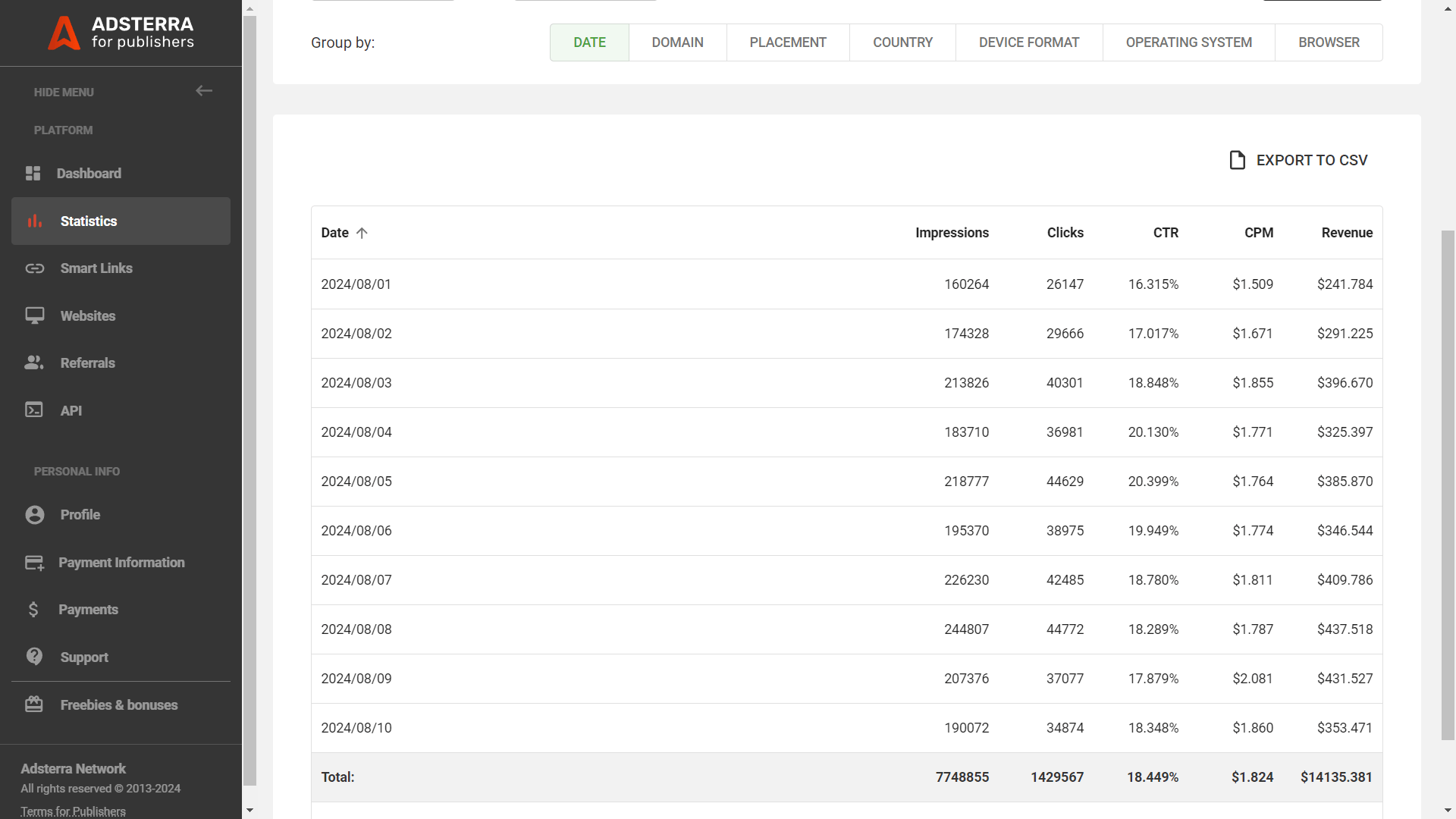The width and height of the screenshot is (1456, 819).
Task: Open Payments via the dollar icon
Action: coord(34,609)
